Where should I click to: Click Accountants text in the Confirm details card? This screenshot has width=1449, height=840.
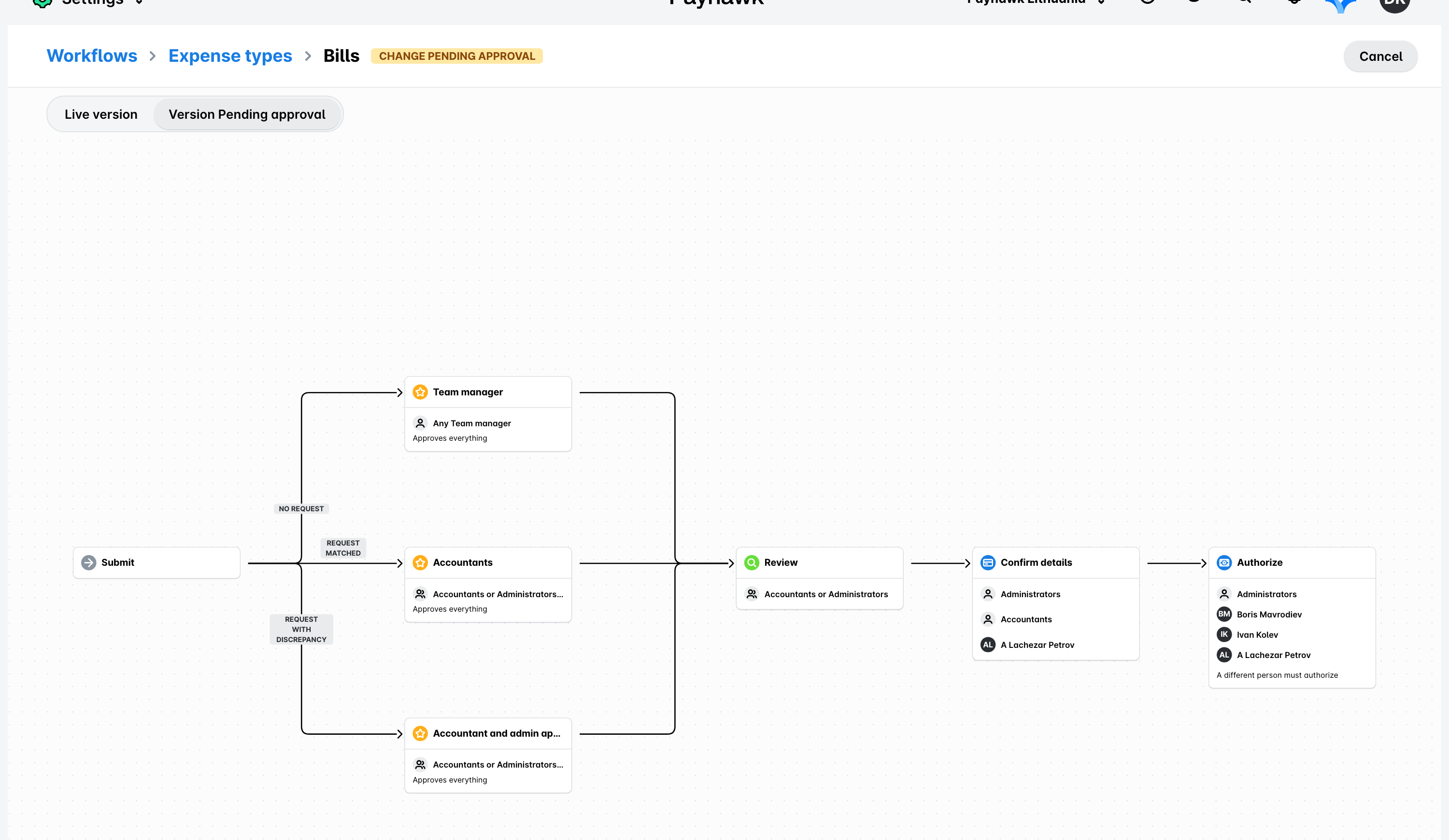pyautogui.click(x=1026, y=619)
